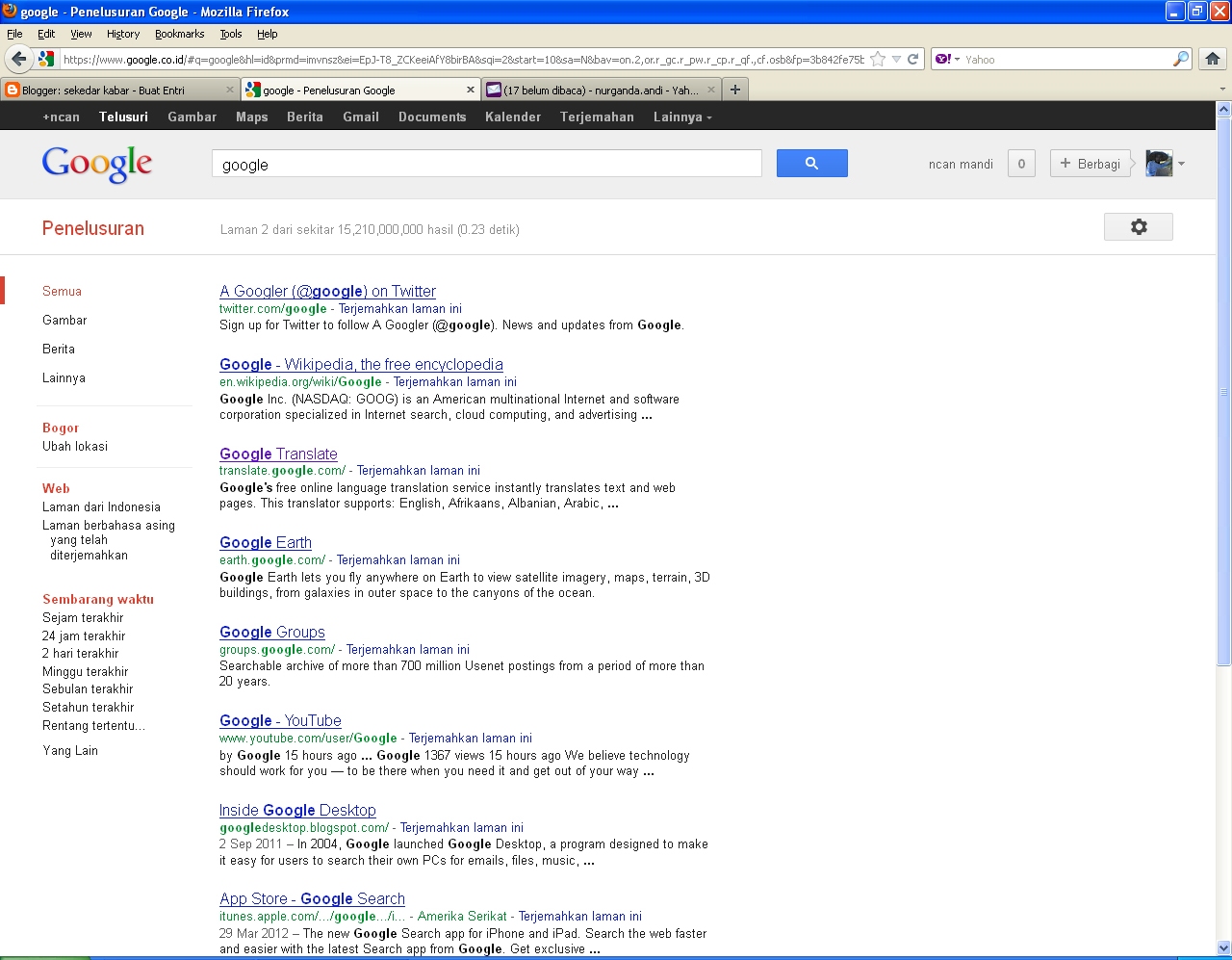
Task: Expand the Lainnya menu in black bar
Action: [682, 117]
